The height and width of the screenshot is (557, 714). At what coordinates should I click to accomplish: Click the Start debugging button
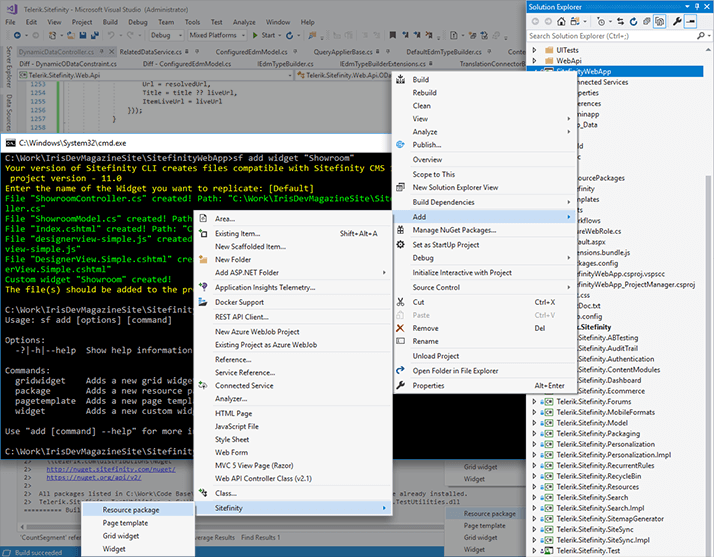264,35
